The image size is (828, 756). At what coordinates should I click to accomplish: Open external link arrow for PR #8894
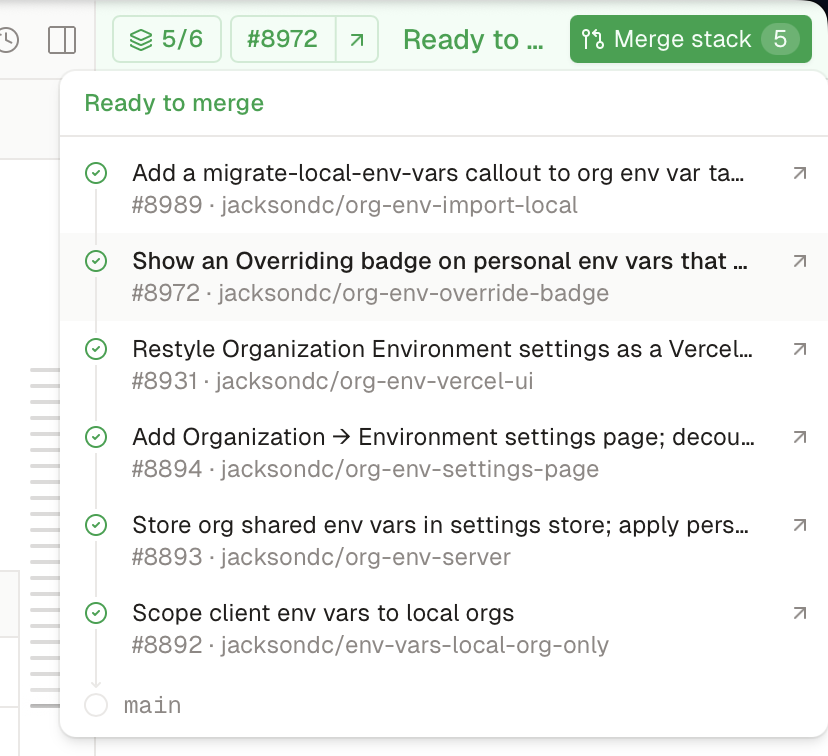pos(799,437)
